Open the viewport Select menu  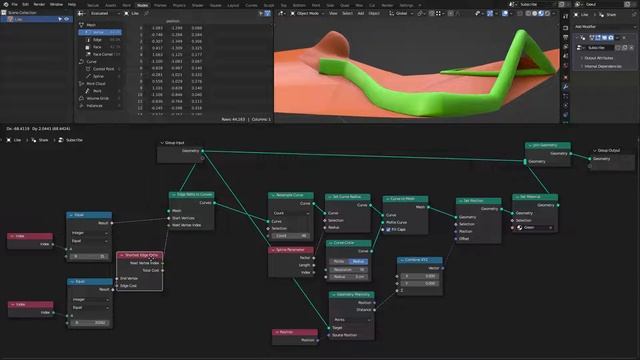click(347, 13)
